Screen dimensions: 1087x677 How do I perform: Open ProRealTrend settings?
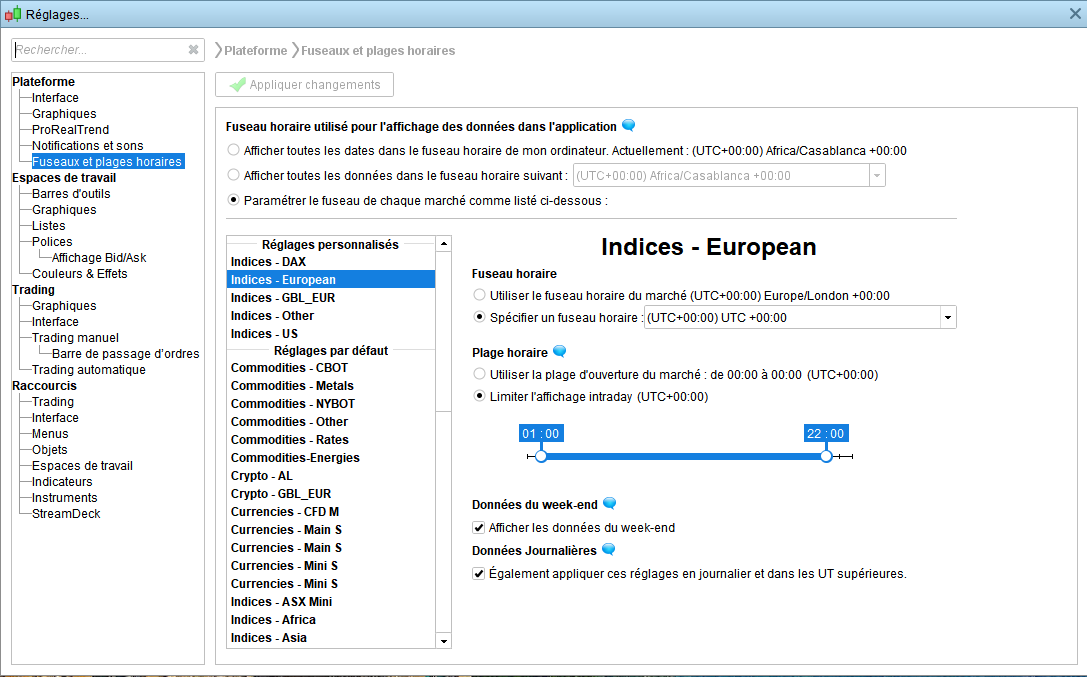coord(70,130)
